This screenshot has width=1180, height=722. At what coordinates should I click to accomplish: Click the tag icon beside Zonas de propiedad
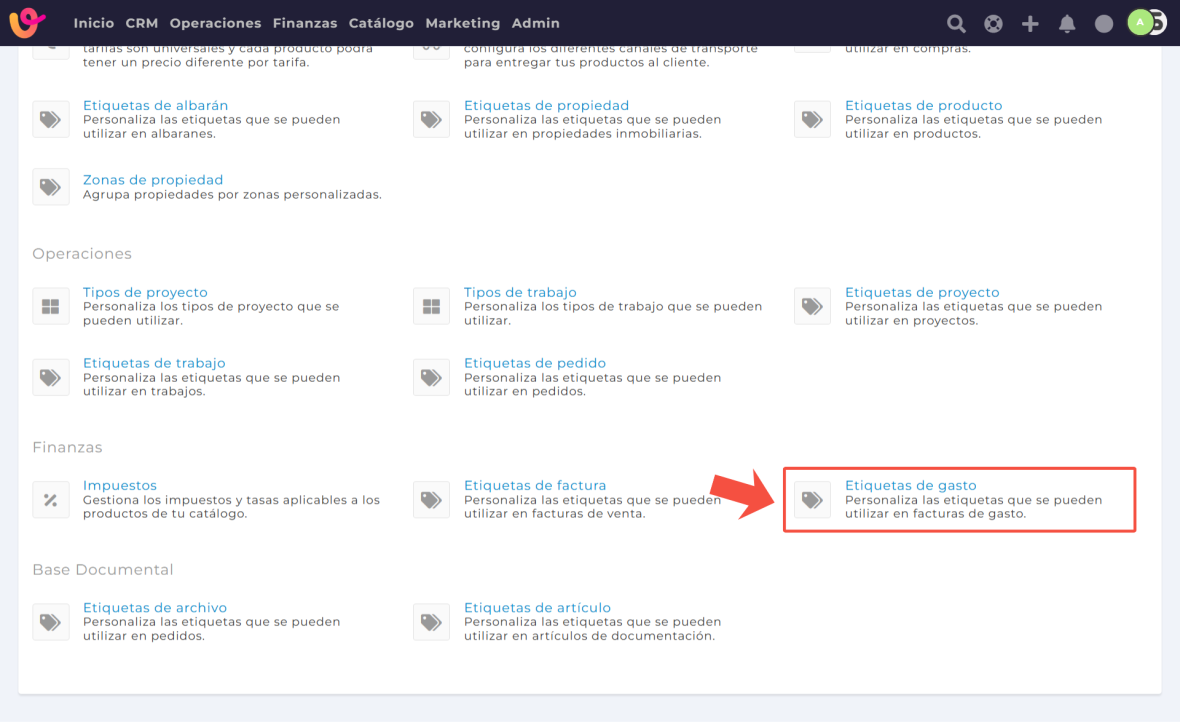(x=51, y=187)
